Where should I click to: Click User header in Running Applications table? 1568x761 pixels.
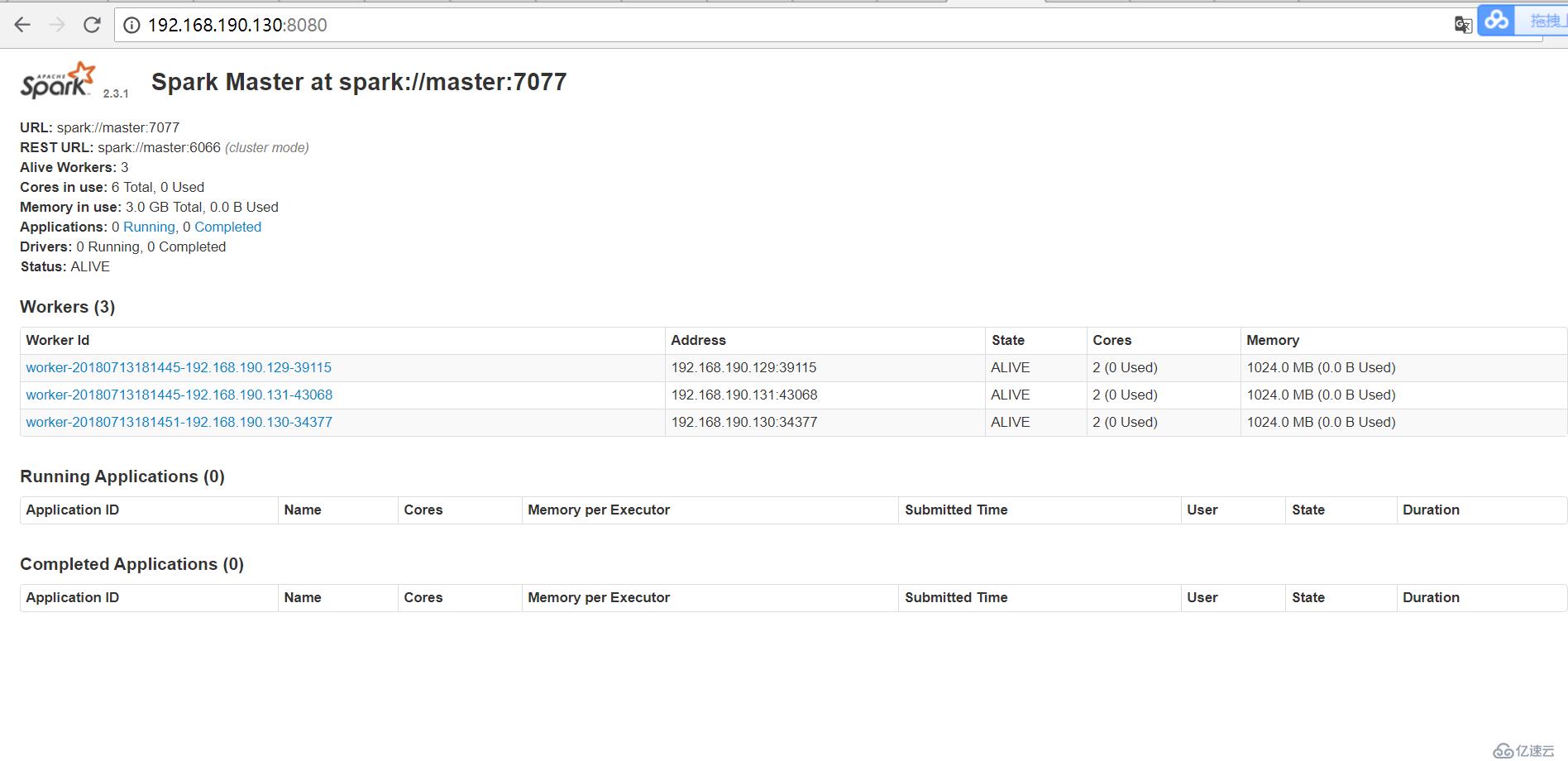1202,510
